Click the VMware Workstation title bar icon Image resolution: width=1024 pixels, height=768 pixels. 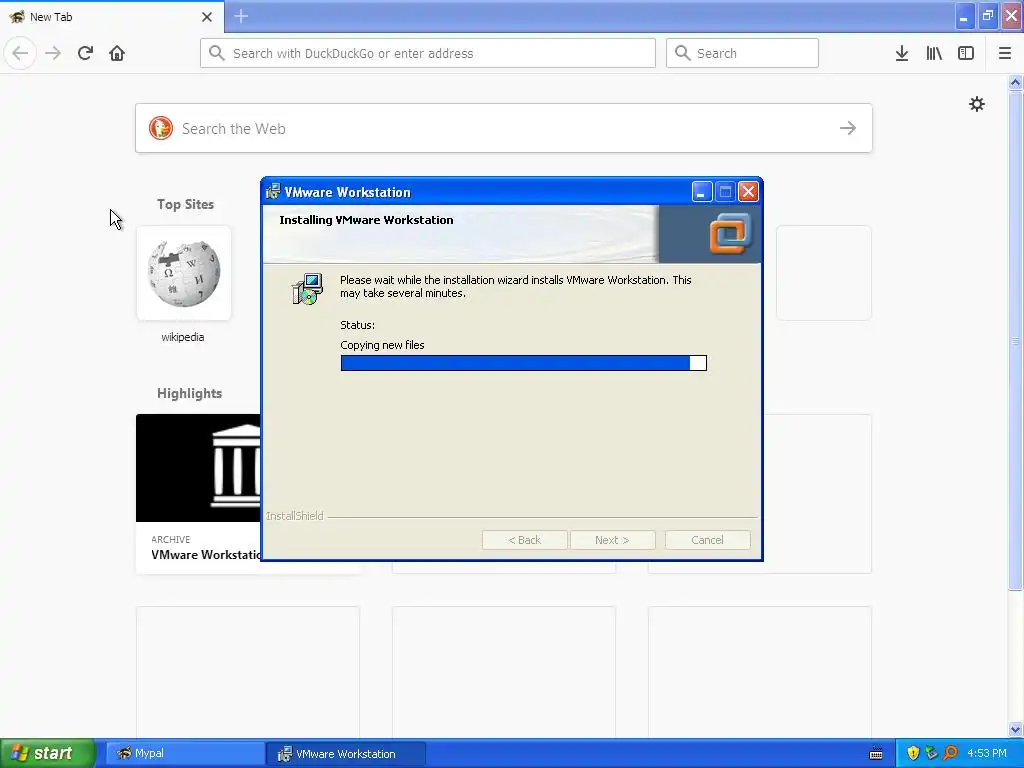click(273, 191)
